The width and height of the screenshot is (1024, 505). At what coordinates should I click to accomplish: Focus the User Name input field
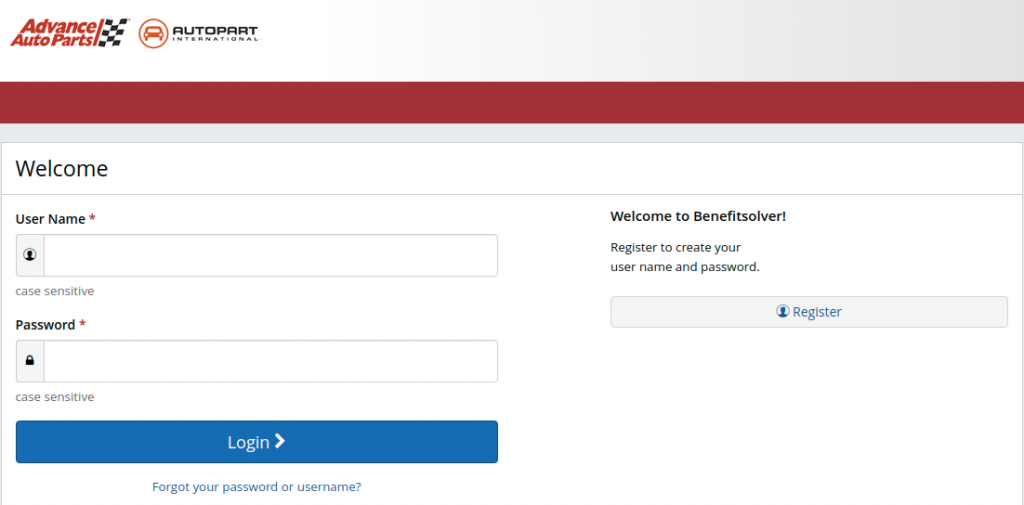(x=270, y=255)
